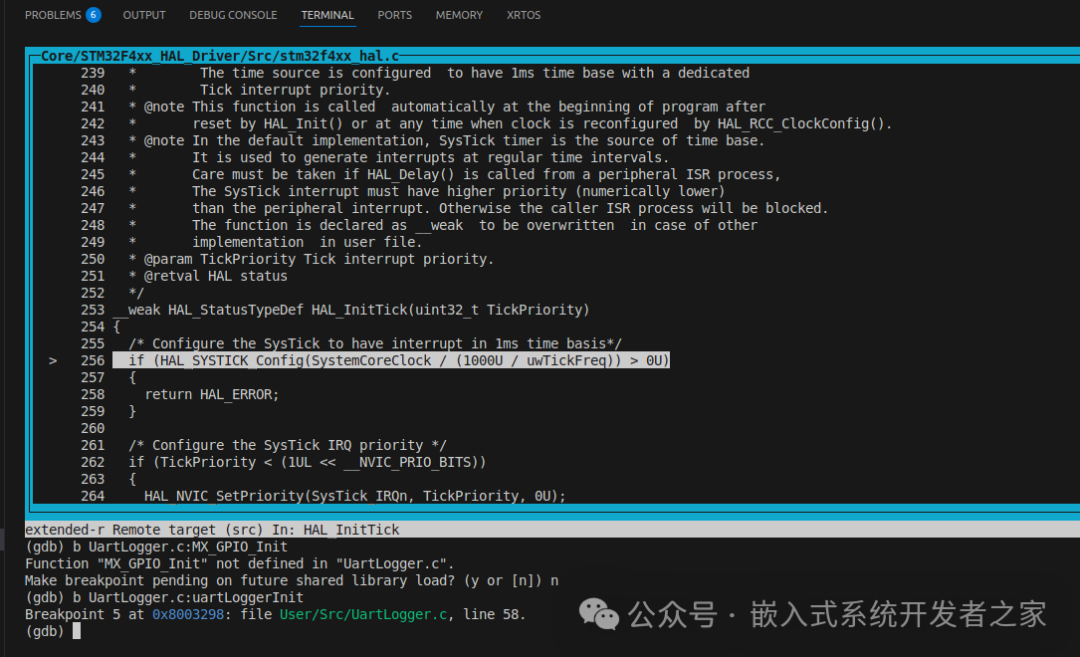The width and height of the screenshot is (1080, 657).
Task: Click line 246 about SysTick interrupt priority
Action: point(426,191)
